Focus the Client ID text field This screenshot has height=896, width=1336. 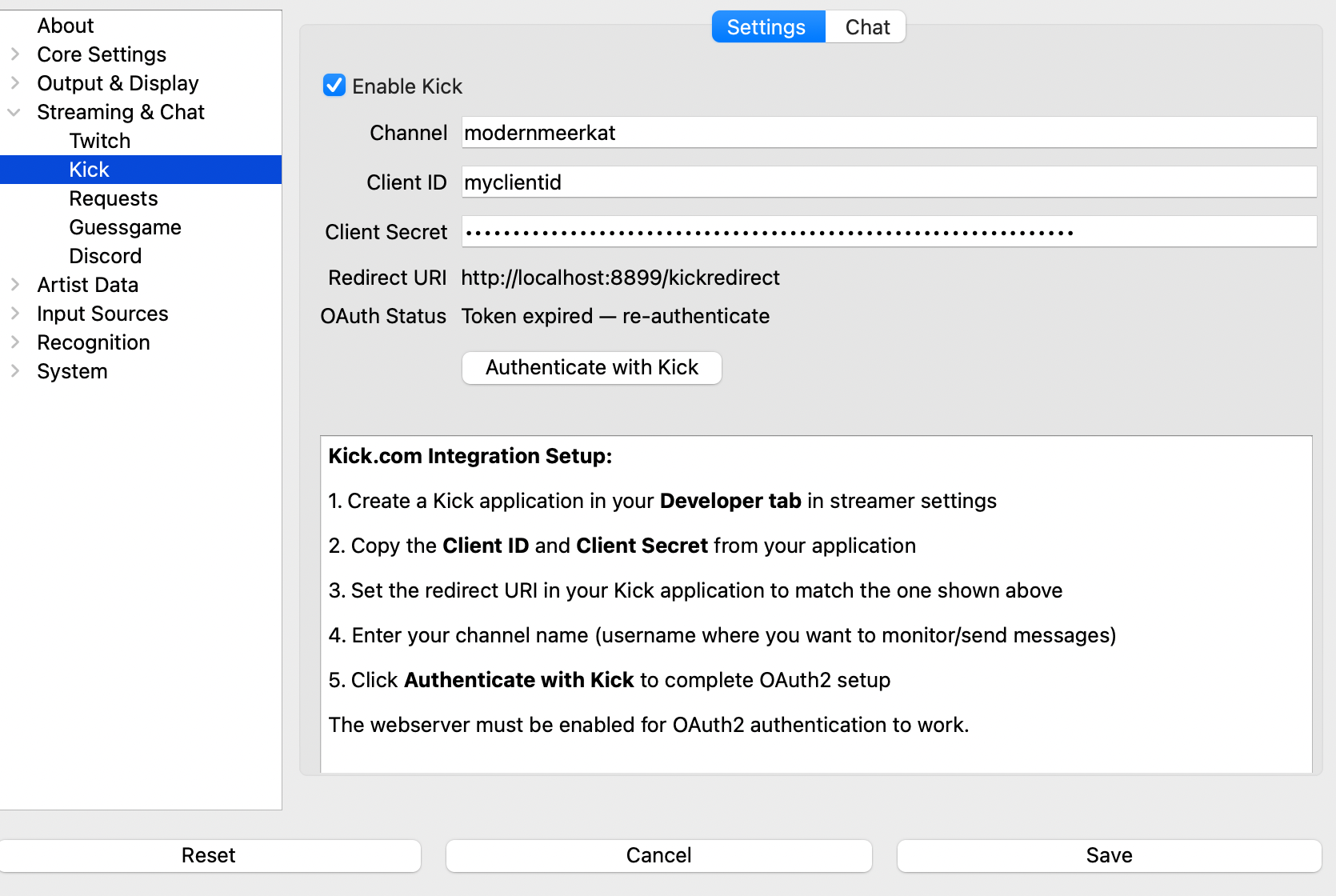tap(888, 182)
